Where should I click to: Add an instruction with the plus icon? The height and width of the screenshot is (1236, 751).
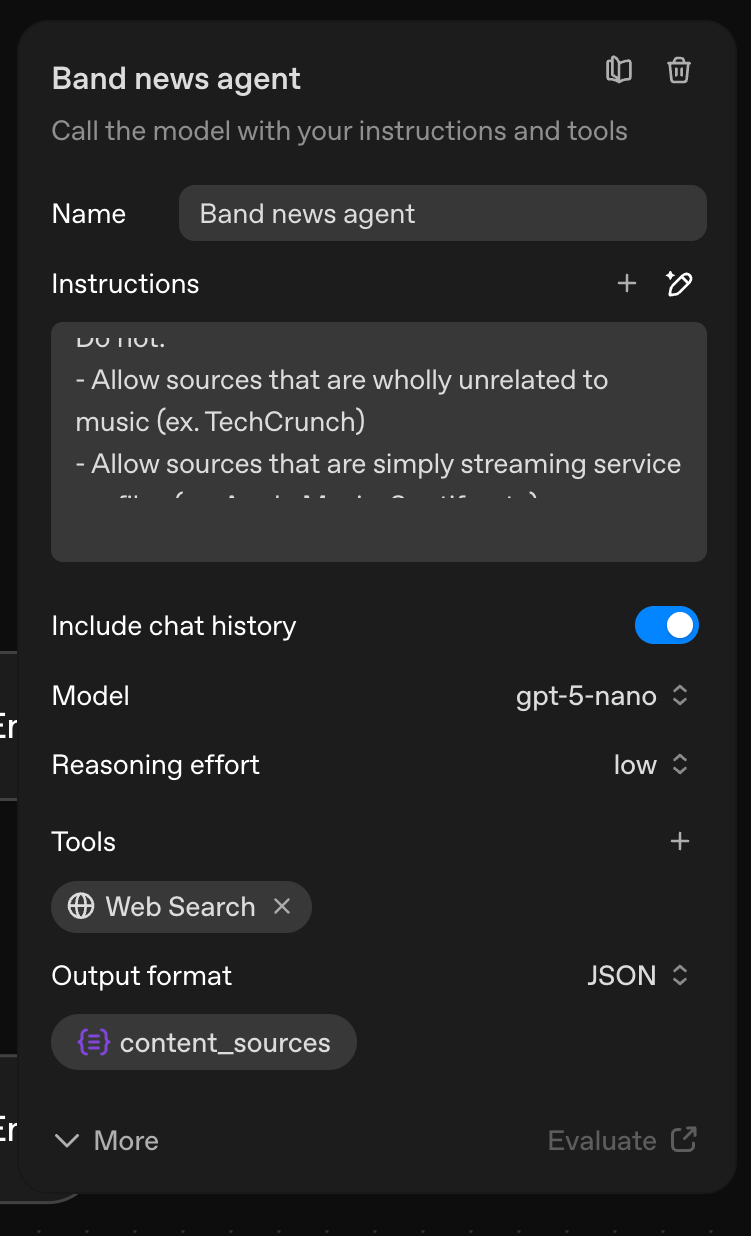[626, 283]
